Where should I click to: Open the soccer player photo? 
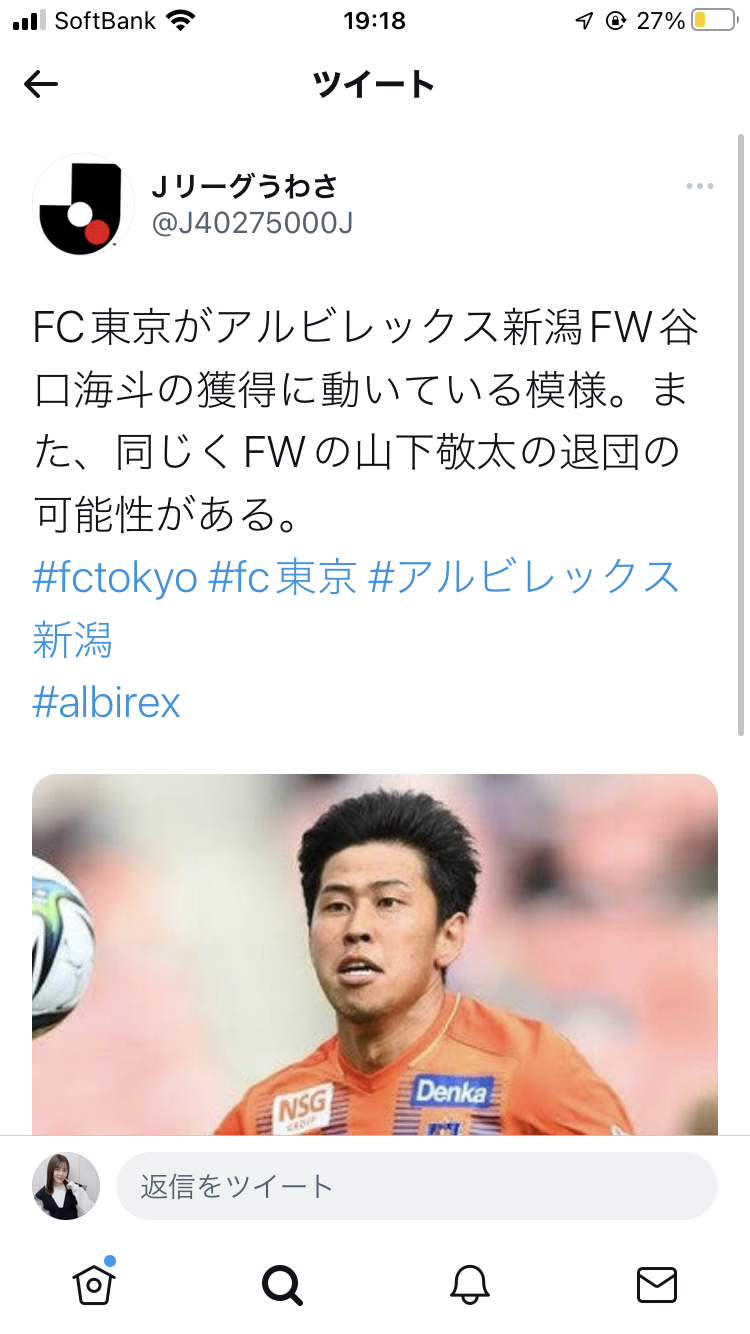tap(375, 955)
